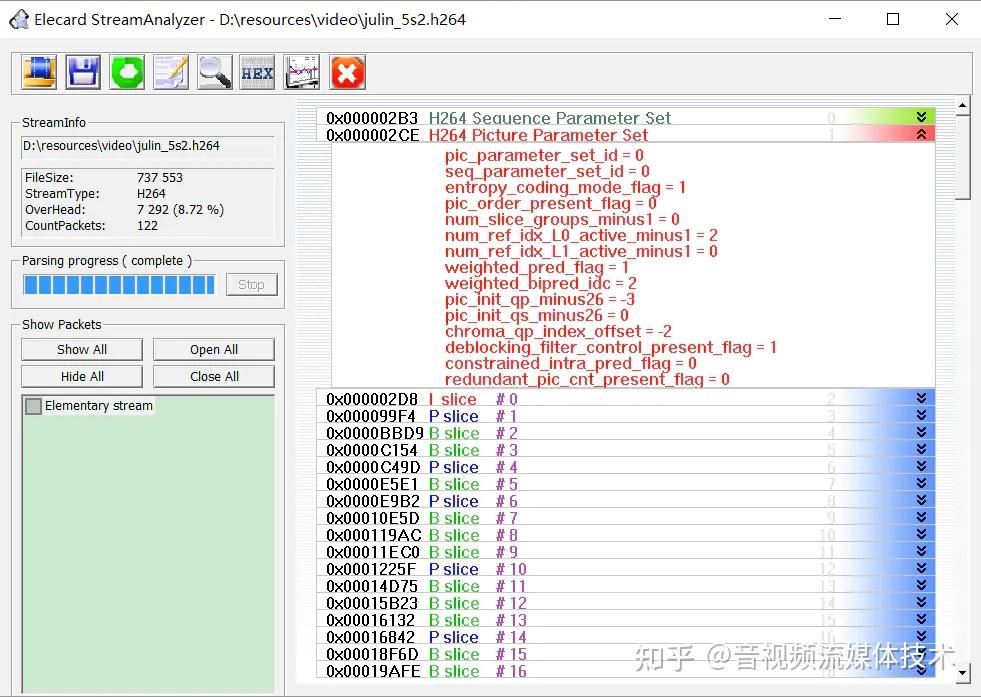Expand the I slice #0 packet
The width and height of the screenshot is (981, 697).
coord(921,399)
